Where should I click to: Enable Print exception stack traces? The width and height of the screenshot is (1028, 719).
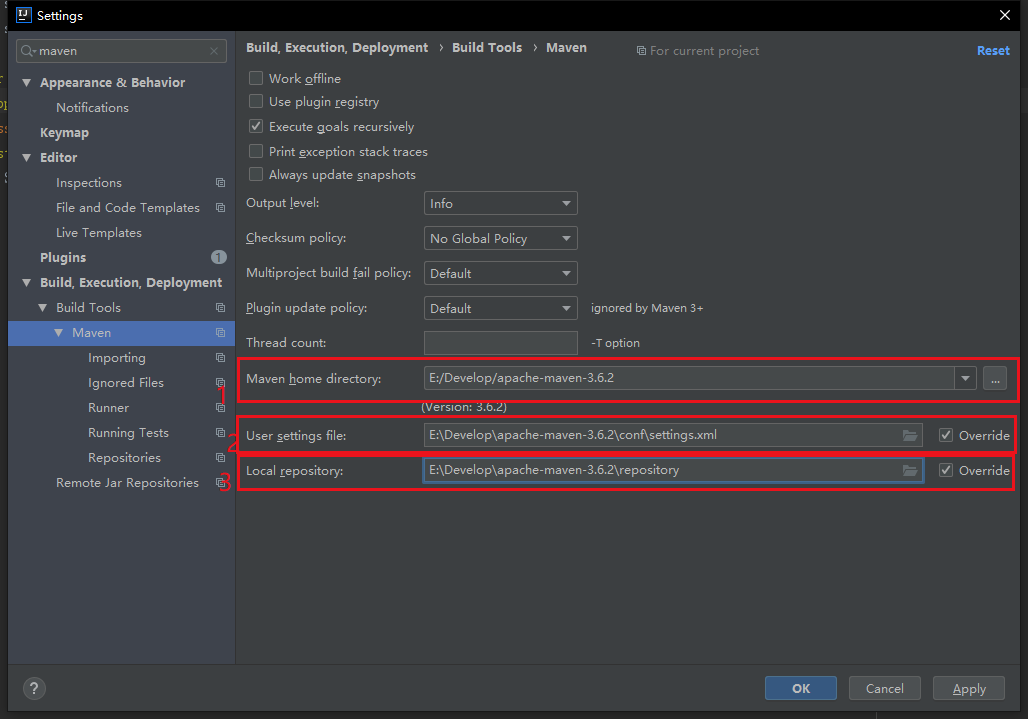click(256, 151)
